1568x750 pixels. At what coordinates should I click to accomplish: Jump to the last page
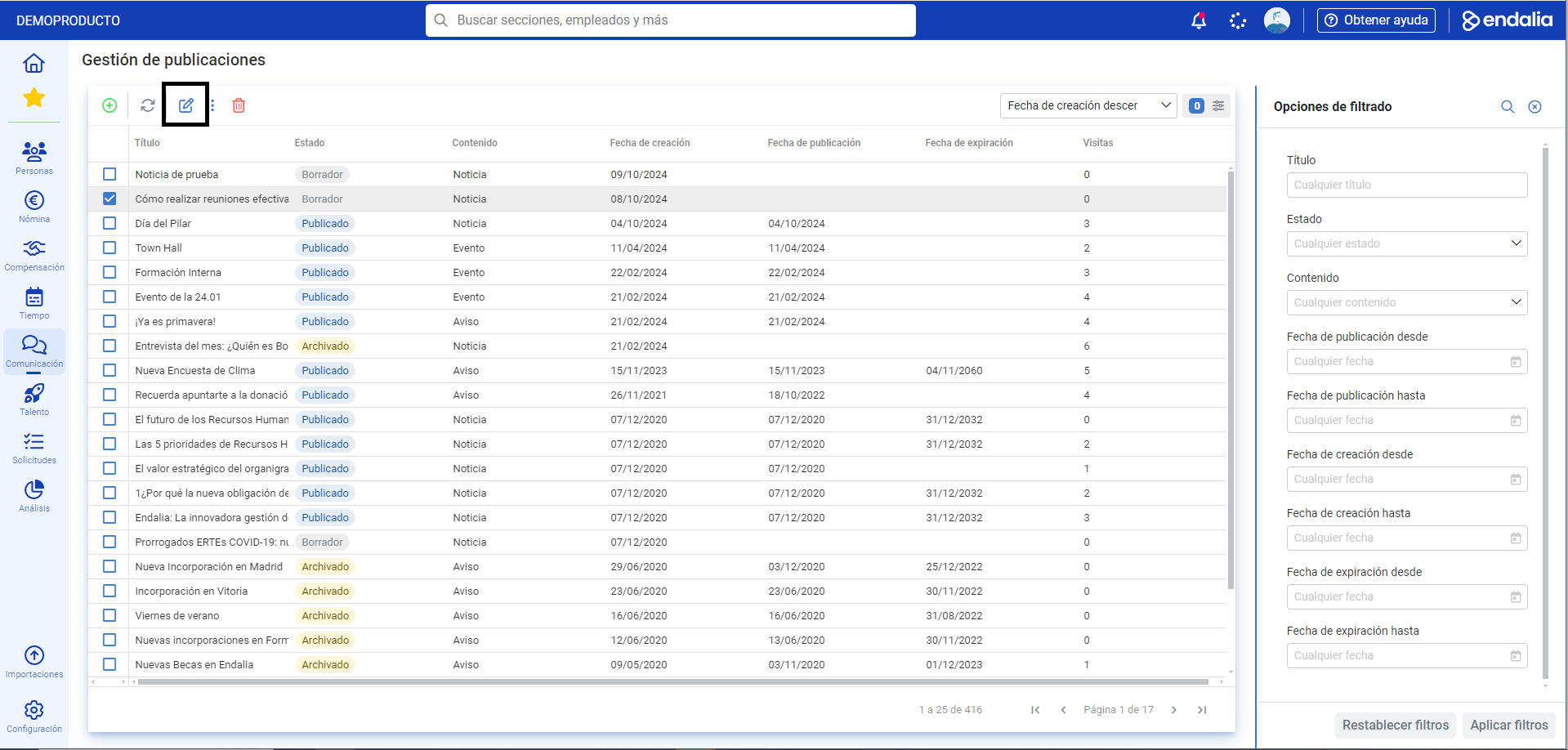coord(1202,710)
